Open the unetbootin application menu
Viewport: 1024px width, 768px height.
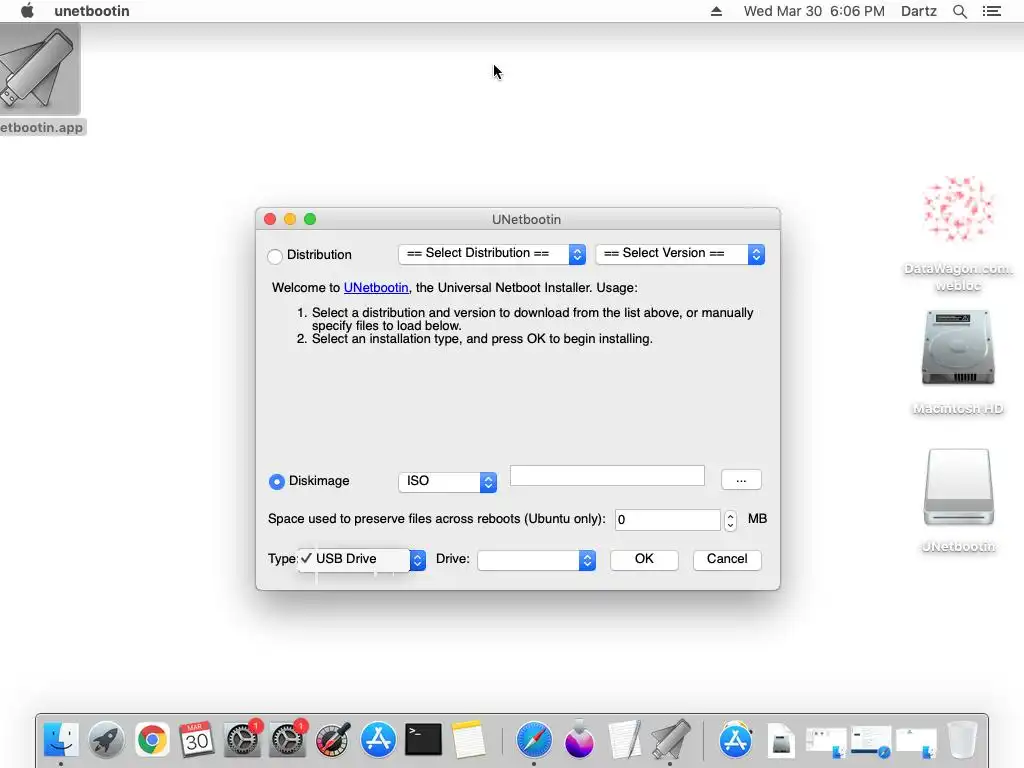pos(92,11)
